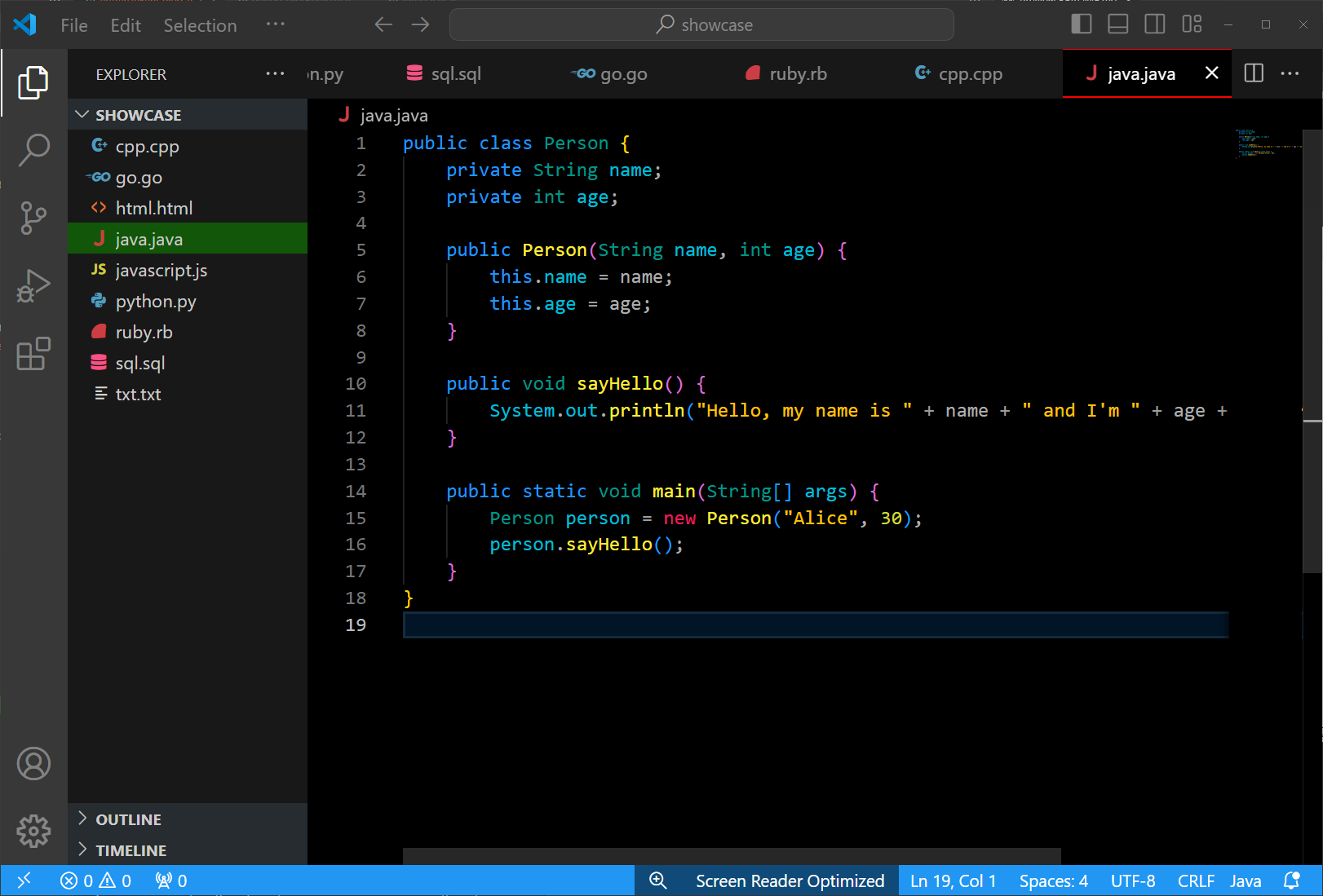
Task: Open the Search view in activity bar
Action: pyautogui.click(x=33, y=150)
